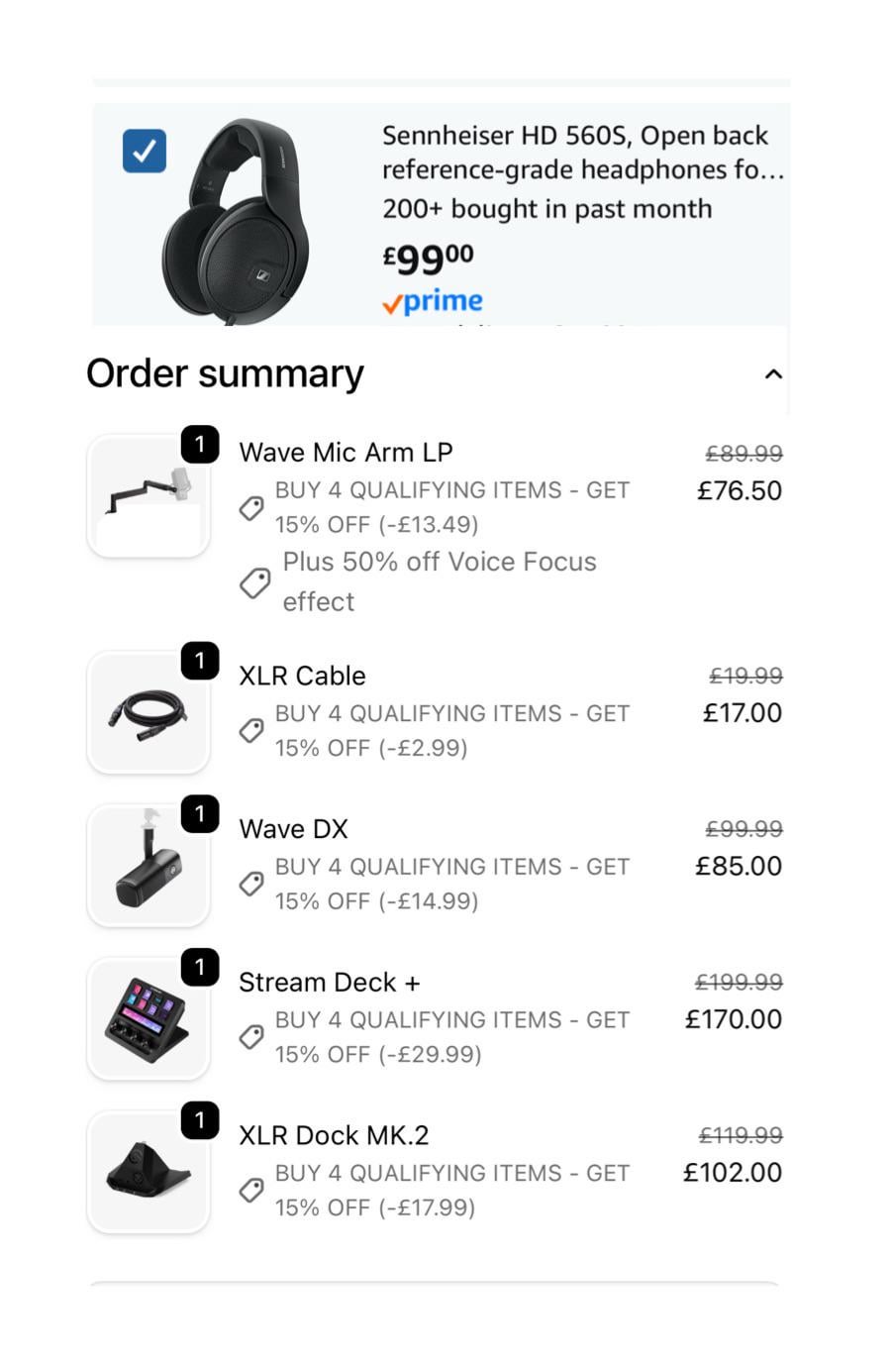
Task: Click the quantity badge on Stream Deck +
Action: click(200, 967)
